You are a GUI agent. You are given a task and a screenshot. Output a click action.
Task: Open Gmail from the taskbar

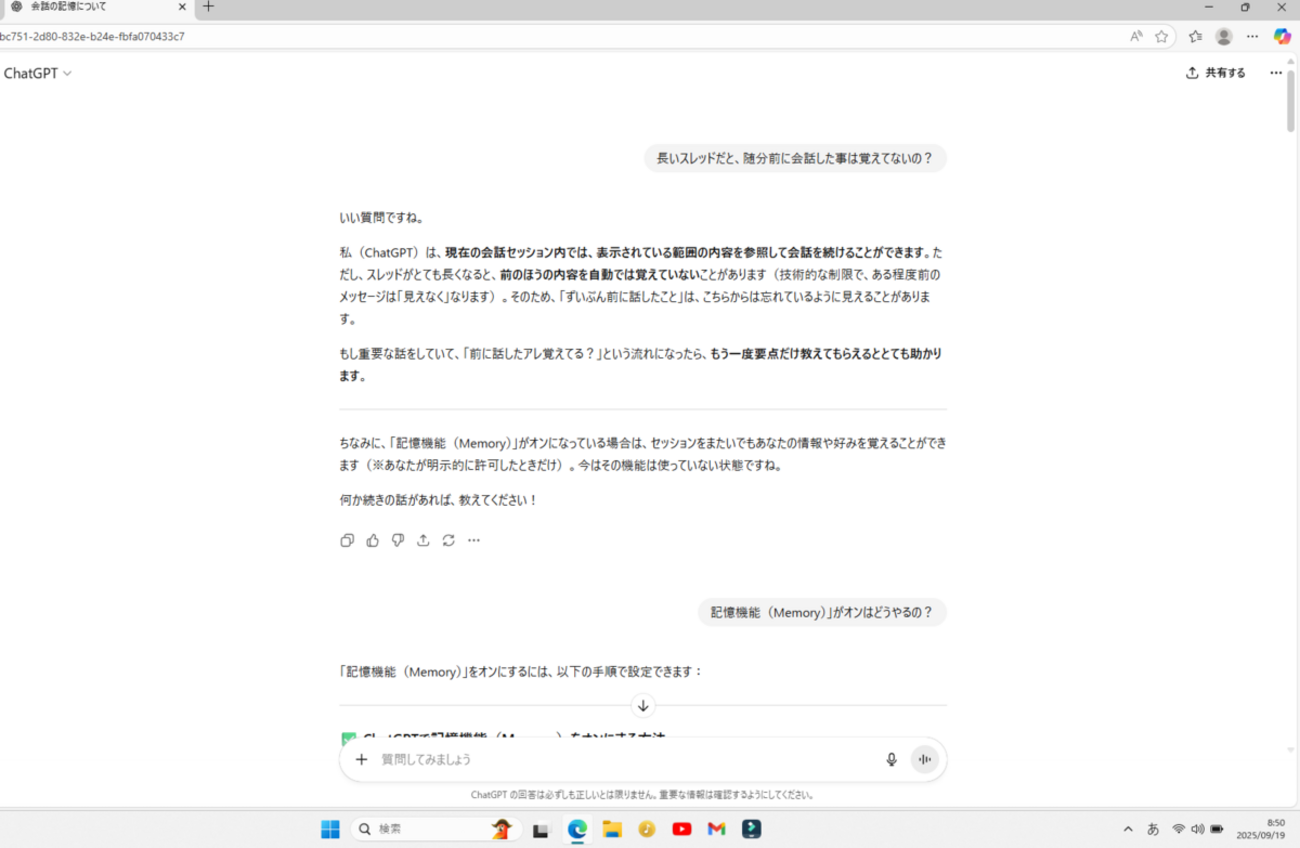point(716,829)
